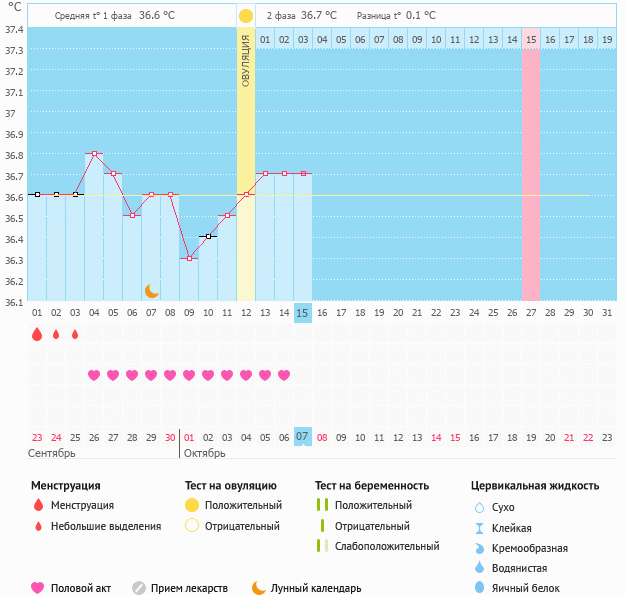This screenshot has height=595, width=626.
Task: Click the lowest temperature point on day 09
Action: click(189, 258)
